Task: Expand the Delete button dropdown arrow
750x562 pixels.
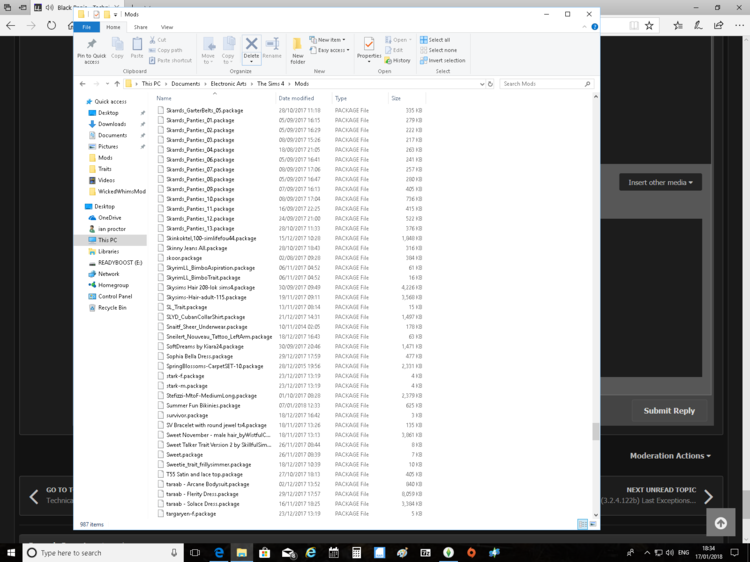Action: coord(251,62)
